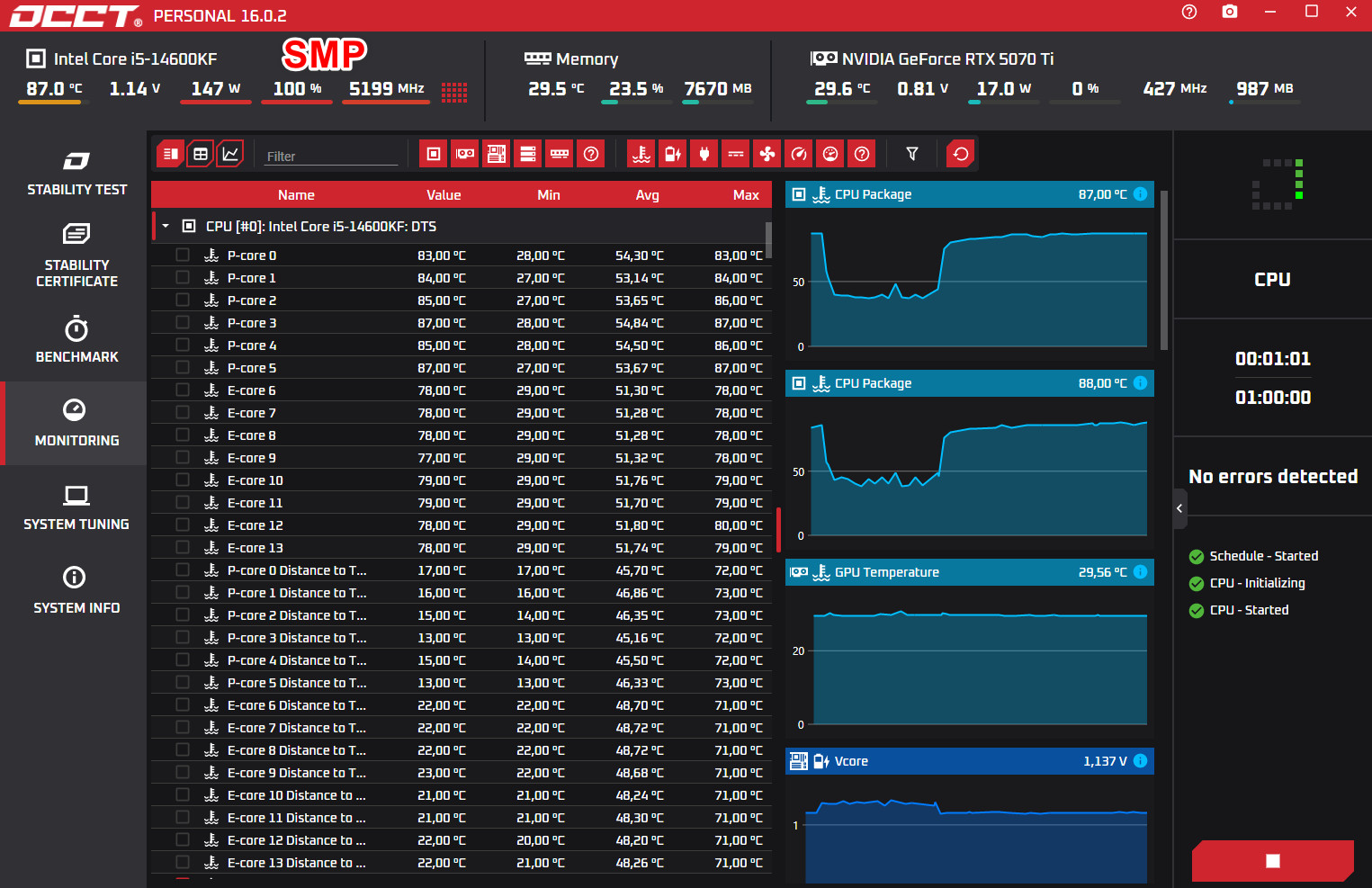Image resolution: width=1372 pixels, height=888 pixels.
Task: Sort the table by the Value column
Action: pos(444,195)
